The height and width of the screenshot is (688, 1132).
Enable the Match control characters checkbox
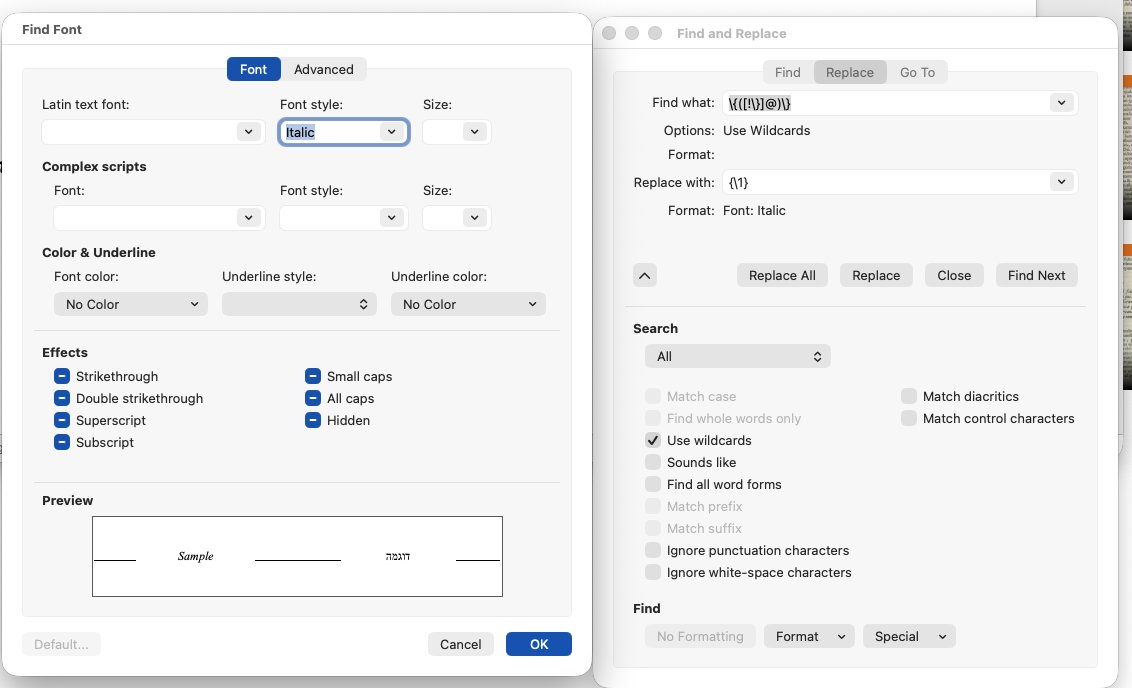(x=909, y=419)
